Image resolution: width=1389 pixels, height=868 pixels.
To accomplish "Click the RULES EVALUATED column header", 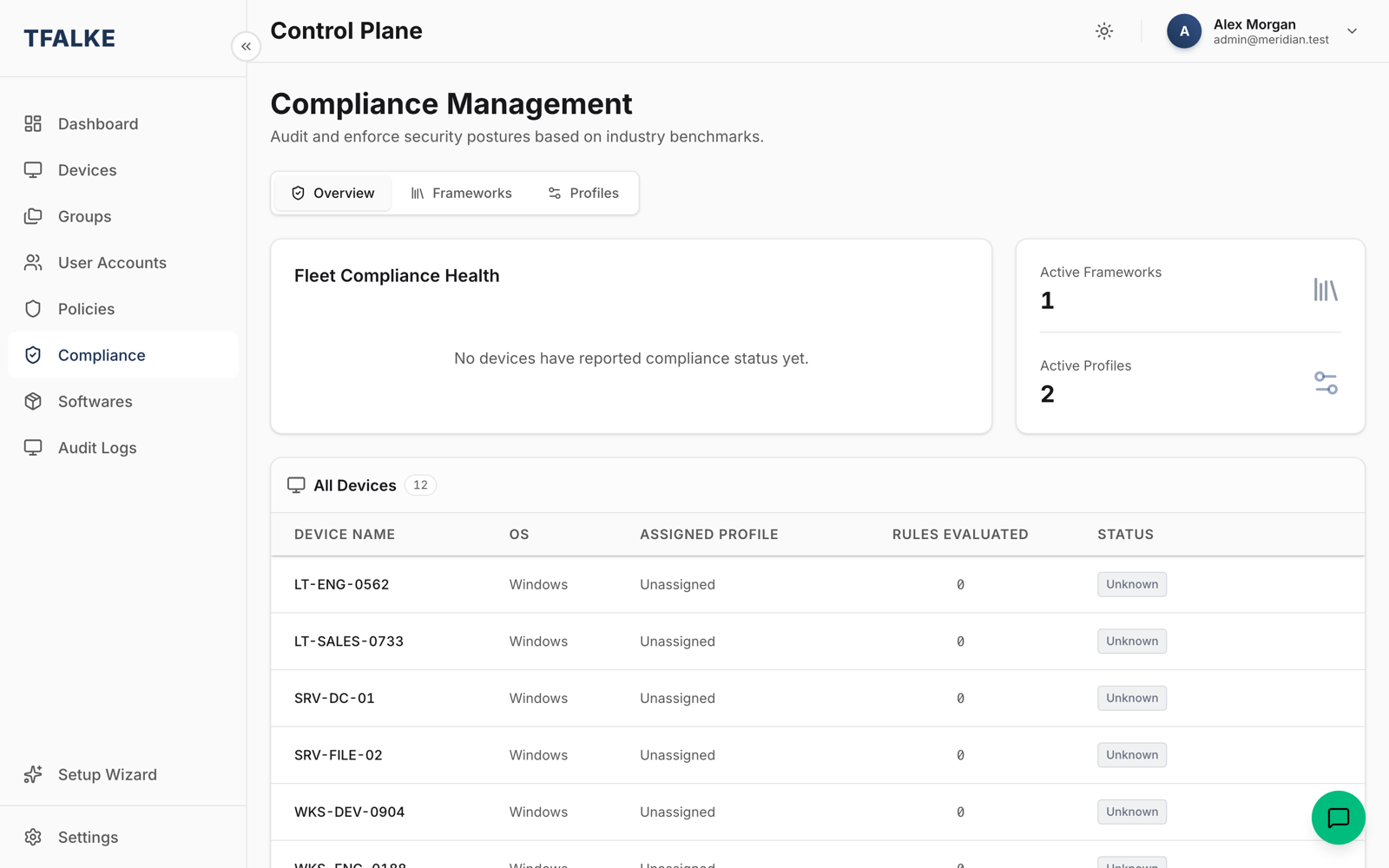I will [x=960, y=535].
